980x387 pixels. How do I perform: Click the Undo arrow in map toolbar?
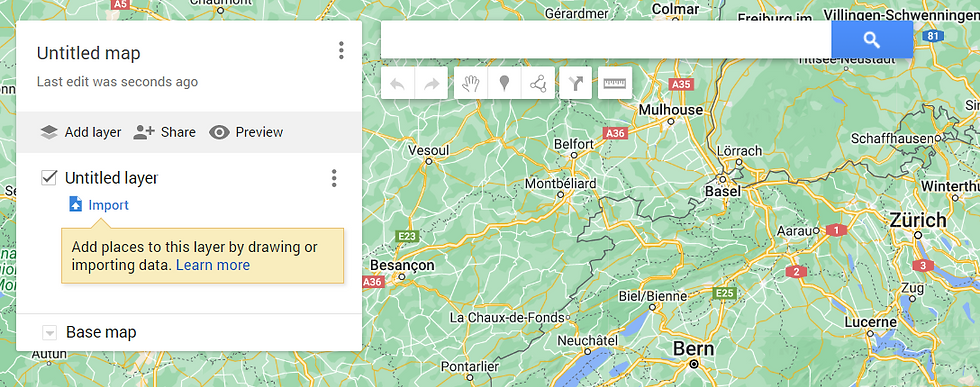(398, 83)
